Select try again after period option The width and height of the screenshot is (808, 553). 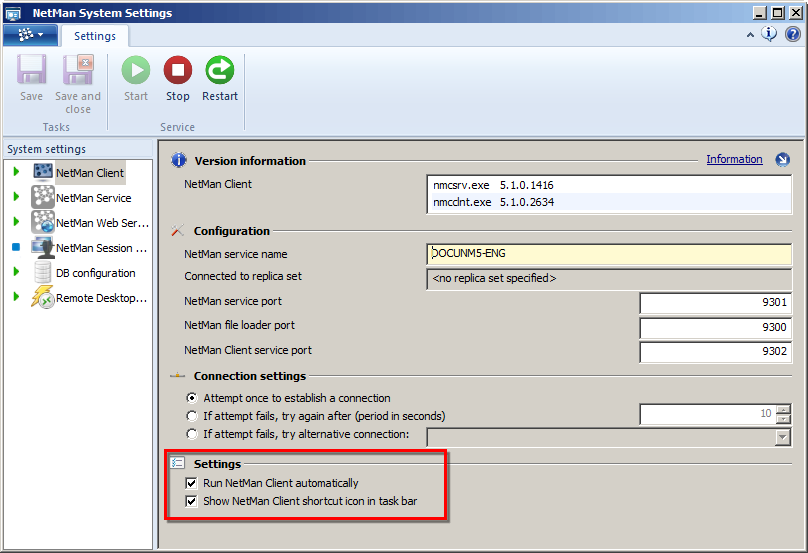point(192,416)
